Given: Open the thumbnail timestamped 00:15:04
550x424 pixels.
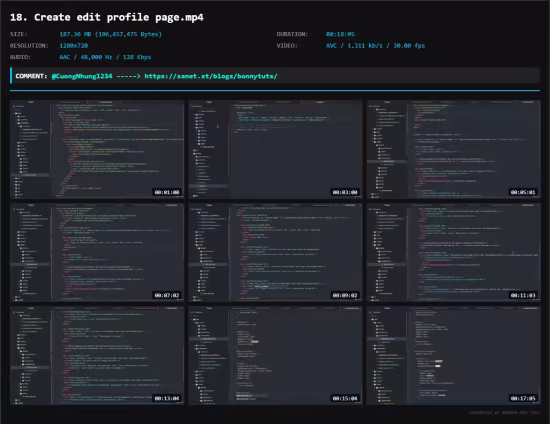Looking at the screenshot, I should pos(275,355).
